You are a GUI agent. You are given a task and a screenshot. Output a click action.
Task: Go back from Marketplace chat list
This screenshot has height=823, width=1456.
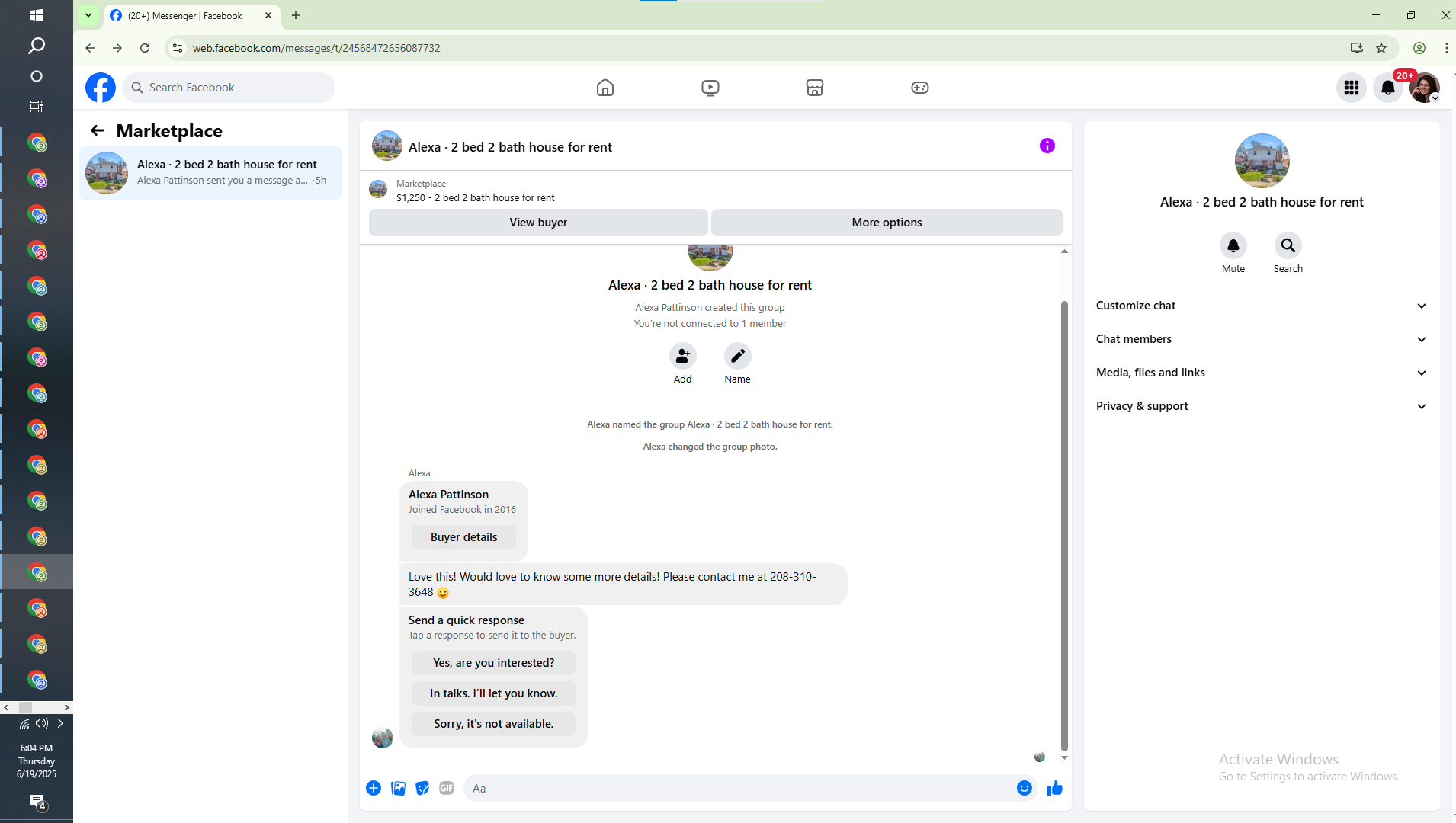(x=97, y=130)
